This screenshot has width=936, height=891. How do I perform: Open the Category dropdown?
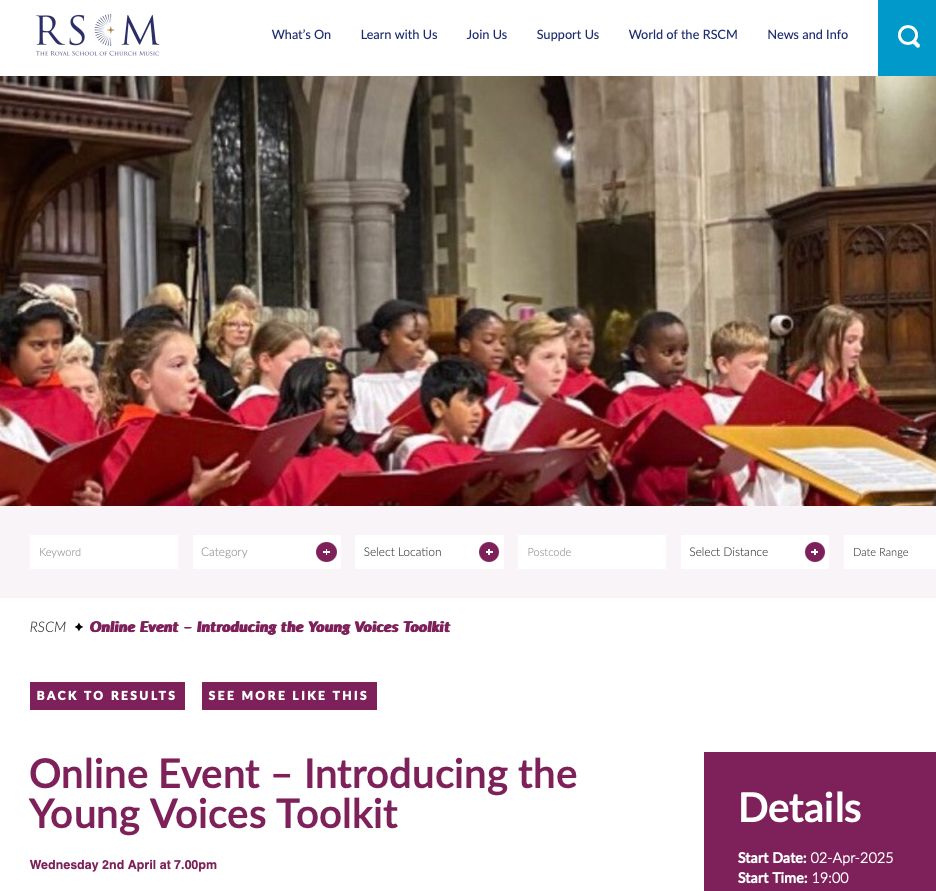[267, 552]
